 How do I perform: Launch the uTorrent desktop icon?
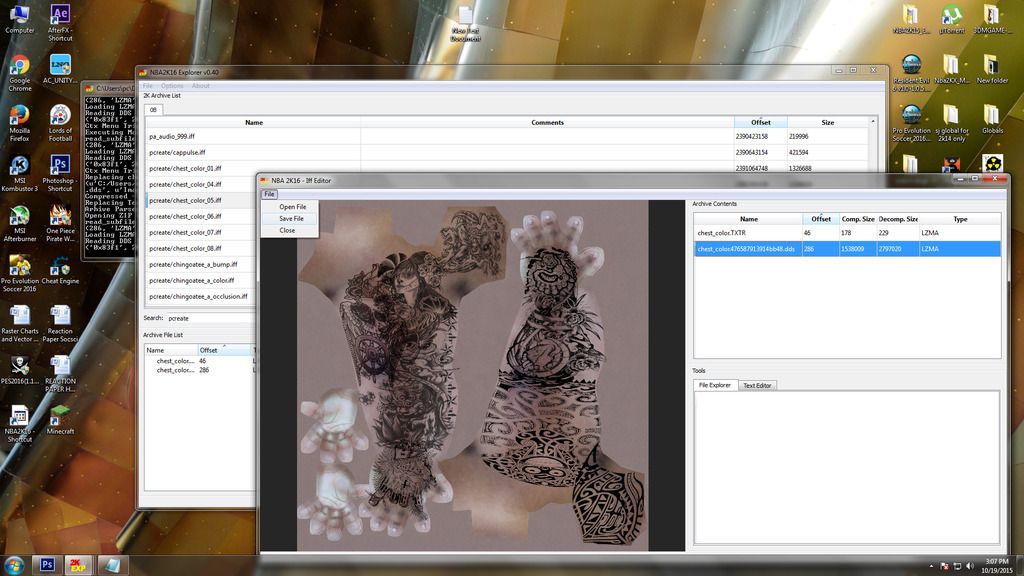[952, 20]
